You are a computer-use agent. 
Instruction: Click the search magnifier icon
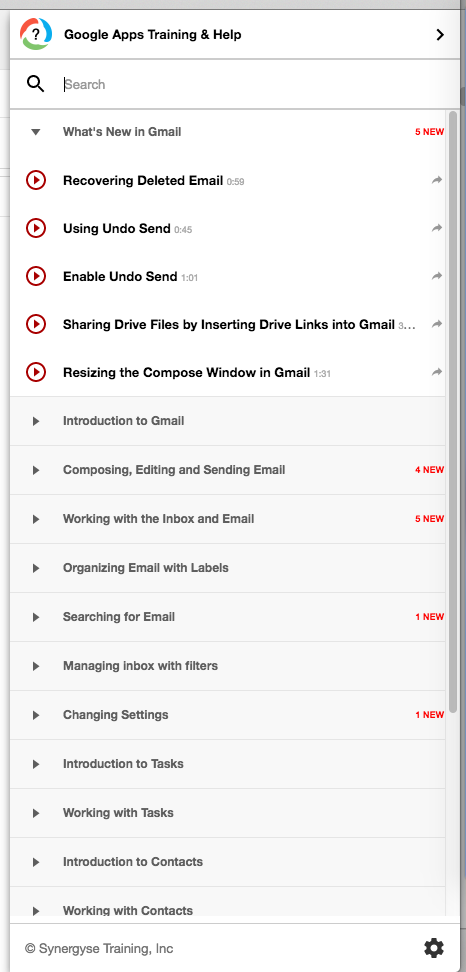pyautogui.click(x=36, y=84)
